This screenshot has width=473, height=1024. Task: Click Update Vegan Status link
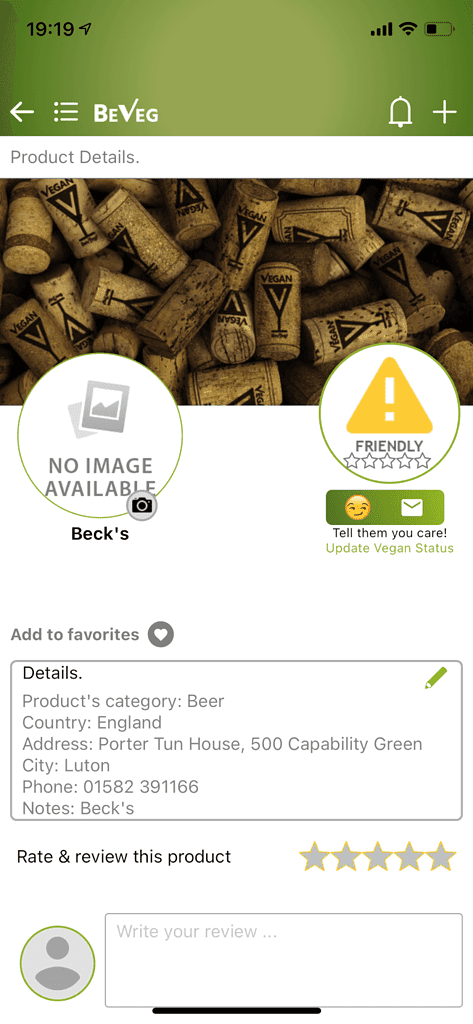389,548
